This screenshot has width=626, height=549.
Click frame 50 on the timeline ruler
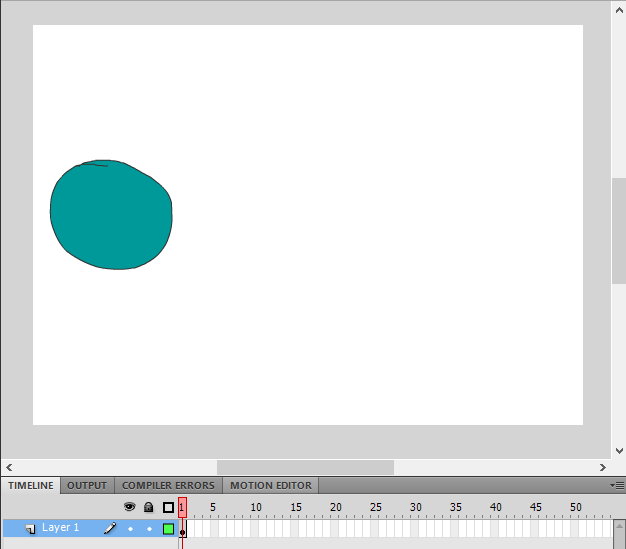click(575, 507)
